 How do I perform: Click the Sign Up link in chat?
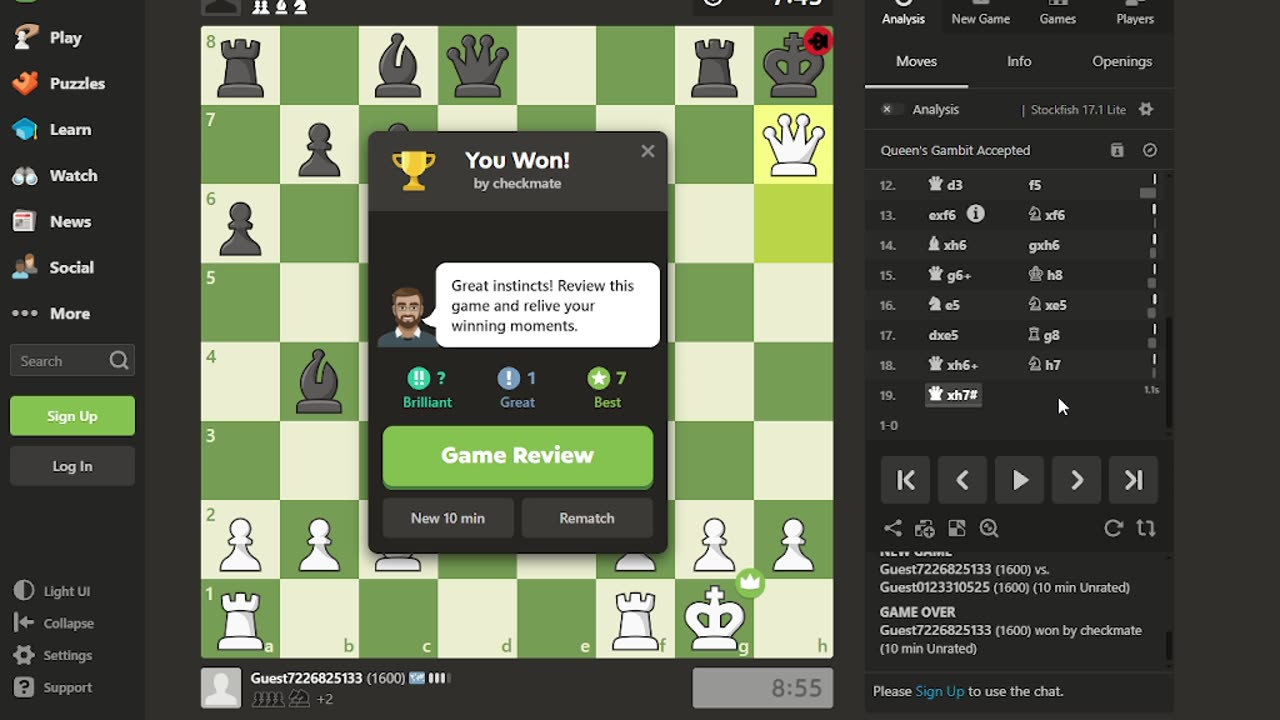[940, 691]
